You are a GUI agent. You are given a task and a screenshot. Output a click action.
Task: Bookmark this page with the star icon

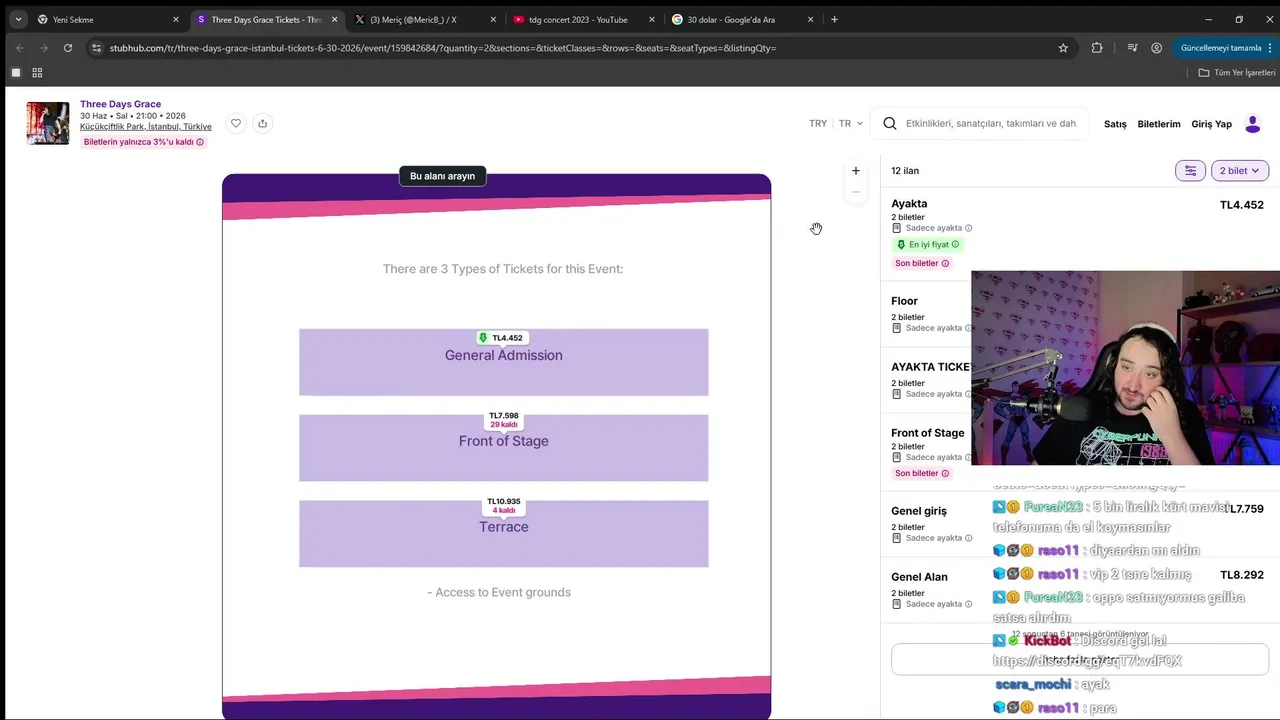click(x=1063, y=48)
